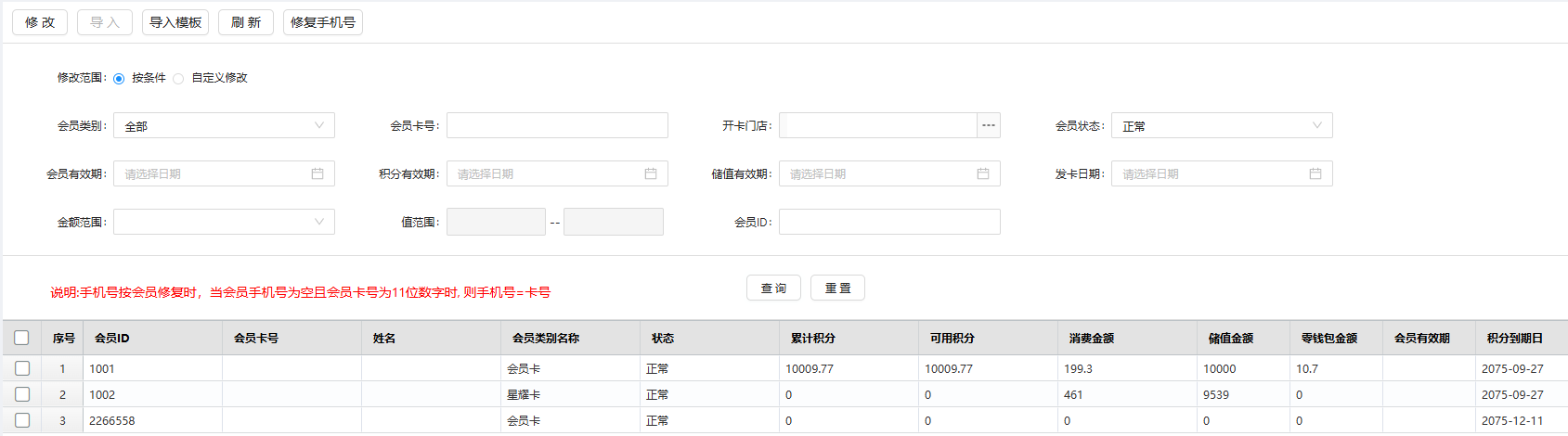The width and height of the screenshot is (1568, 436).
Task: Tick the checkbox for member 2266558 row
Action: pos(22,420)
